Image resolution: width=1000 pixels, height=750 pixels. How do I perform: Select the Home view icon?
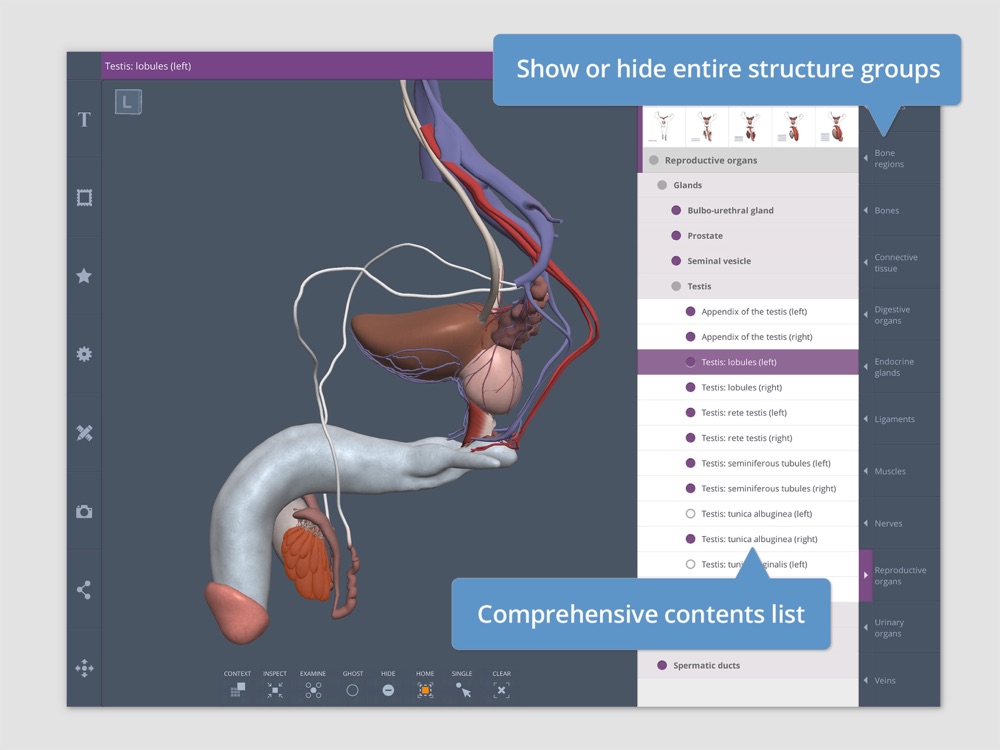tap(425, 690)
